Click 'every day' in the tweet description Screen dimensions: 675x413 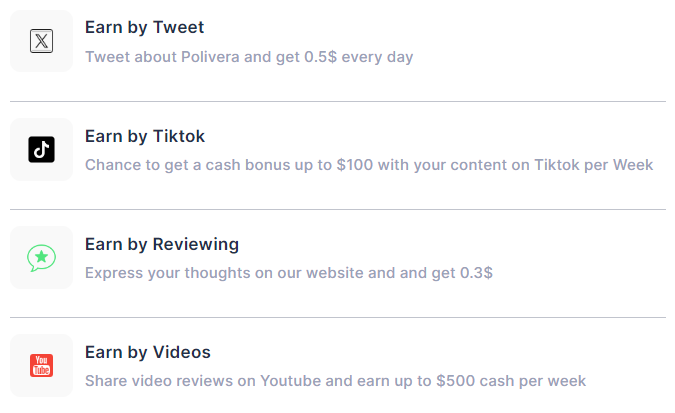[377, 57]
